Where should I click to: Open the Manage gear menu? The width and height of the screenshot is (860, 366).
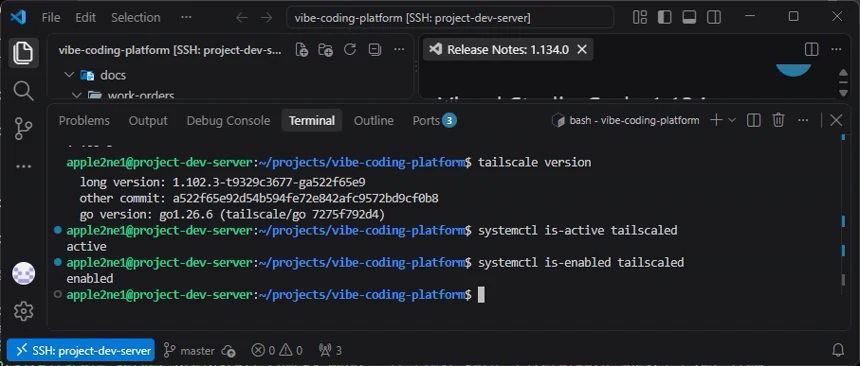tap(23, 311)
